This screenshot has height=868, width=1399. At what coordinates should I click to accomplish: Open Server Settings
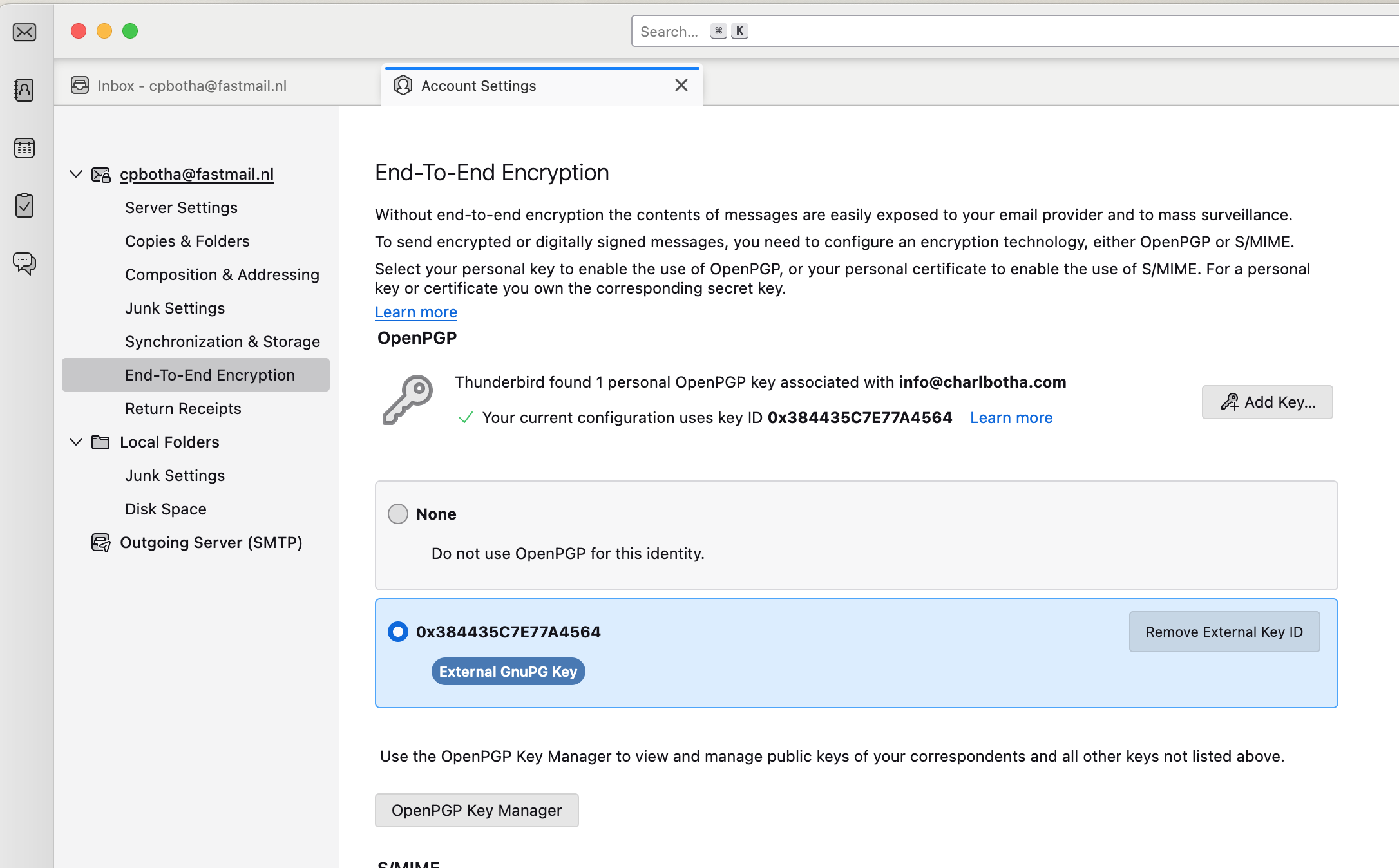pos(181,208)
